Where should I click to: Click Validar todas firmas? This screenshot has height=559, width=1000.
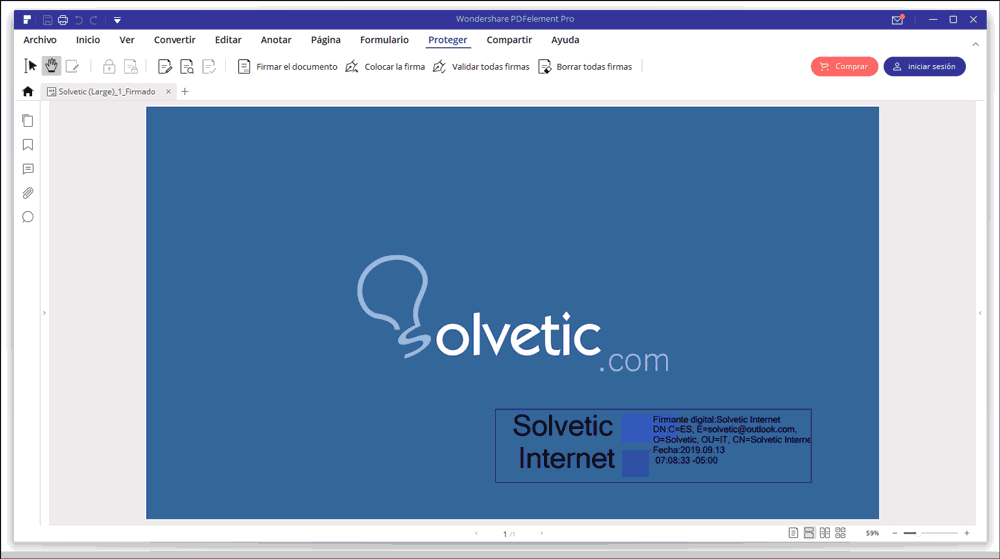(x=482, y=66)
